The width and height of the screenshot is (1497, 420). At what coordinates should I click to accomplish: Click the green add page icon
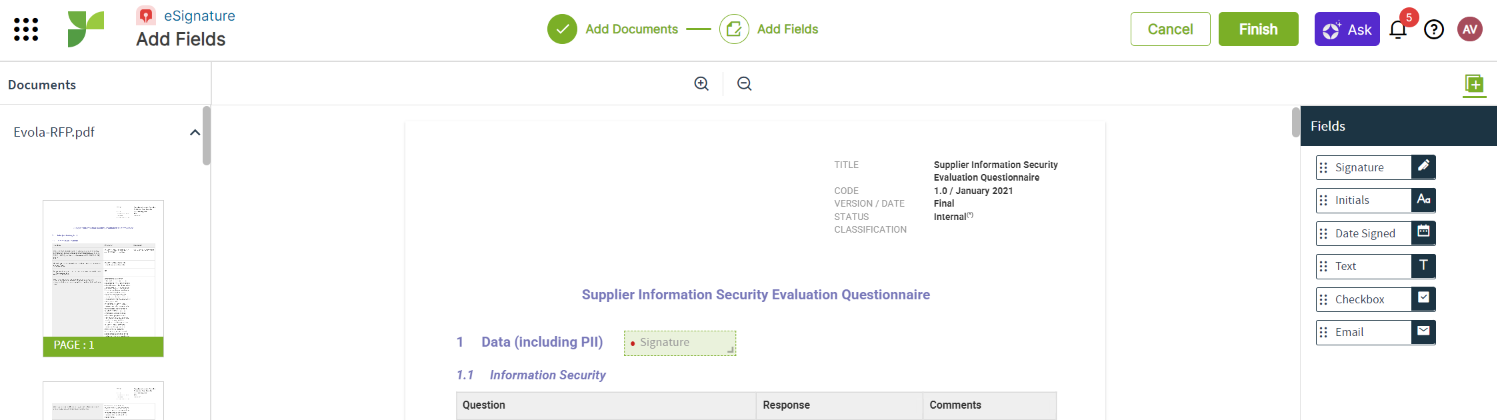pos(1473,84)
